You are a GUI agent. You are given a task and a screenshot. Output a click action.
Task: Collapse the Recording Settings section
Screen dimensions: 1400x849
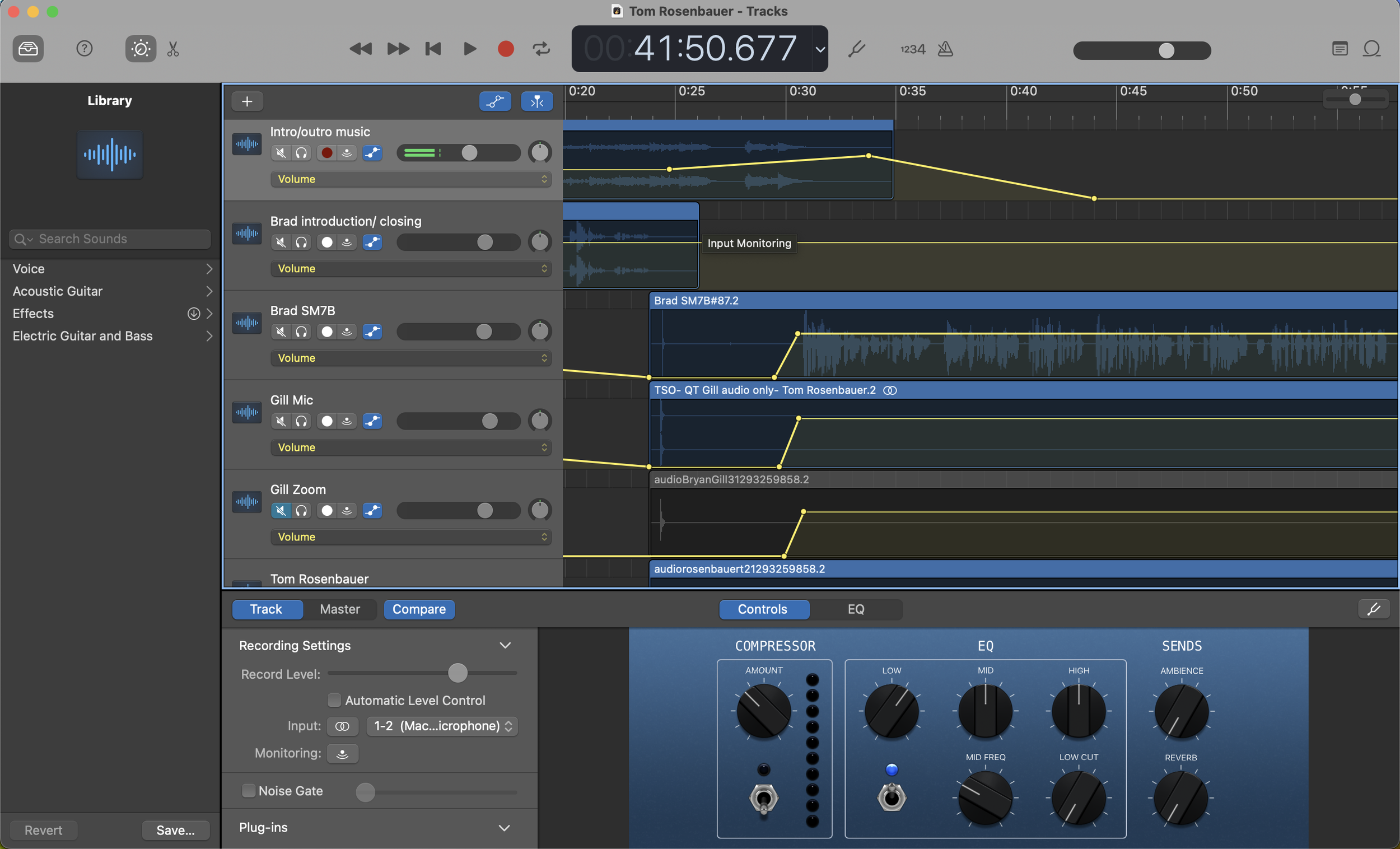pyautogui.click(x=505, y=646)
